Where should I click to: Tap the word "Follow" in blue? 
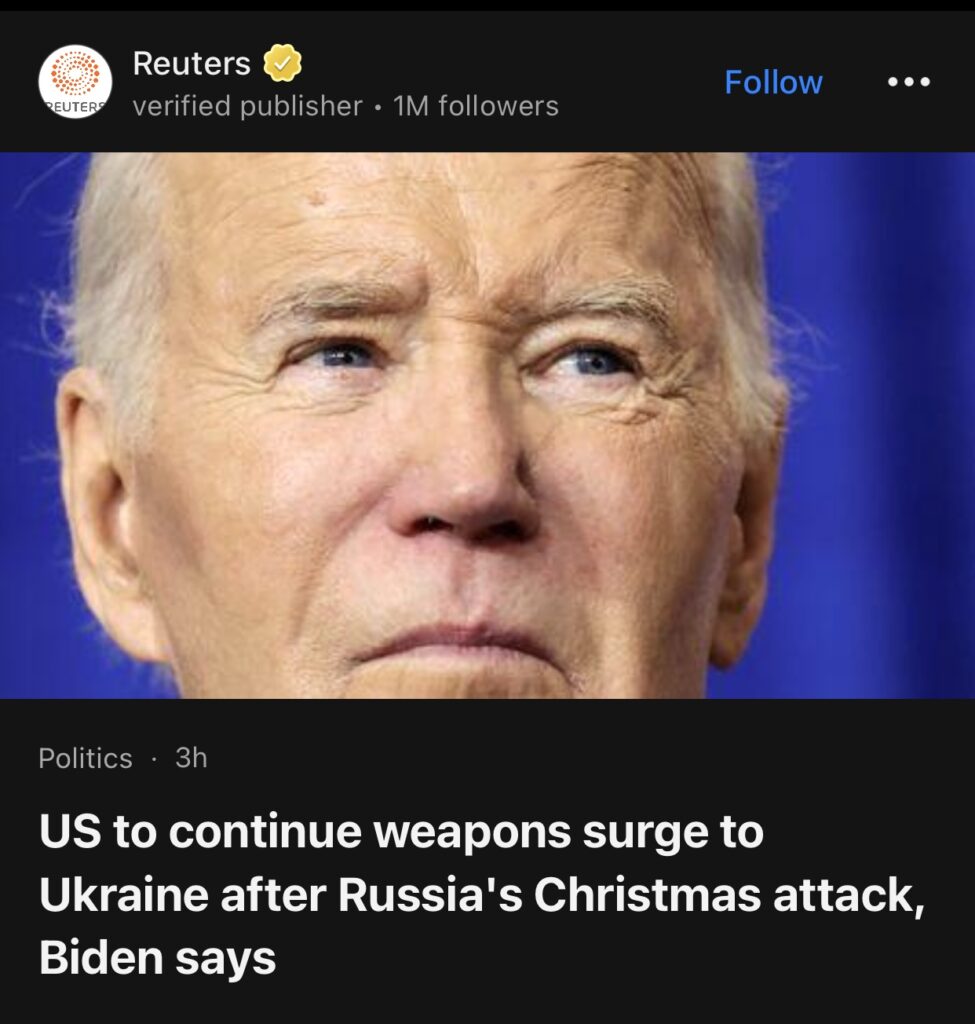point(773,82)
